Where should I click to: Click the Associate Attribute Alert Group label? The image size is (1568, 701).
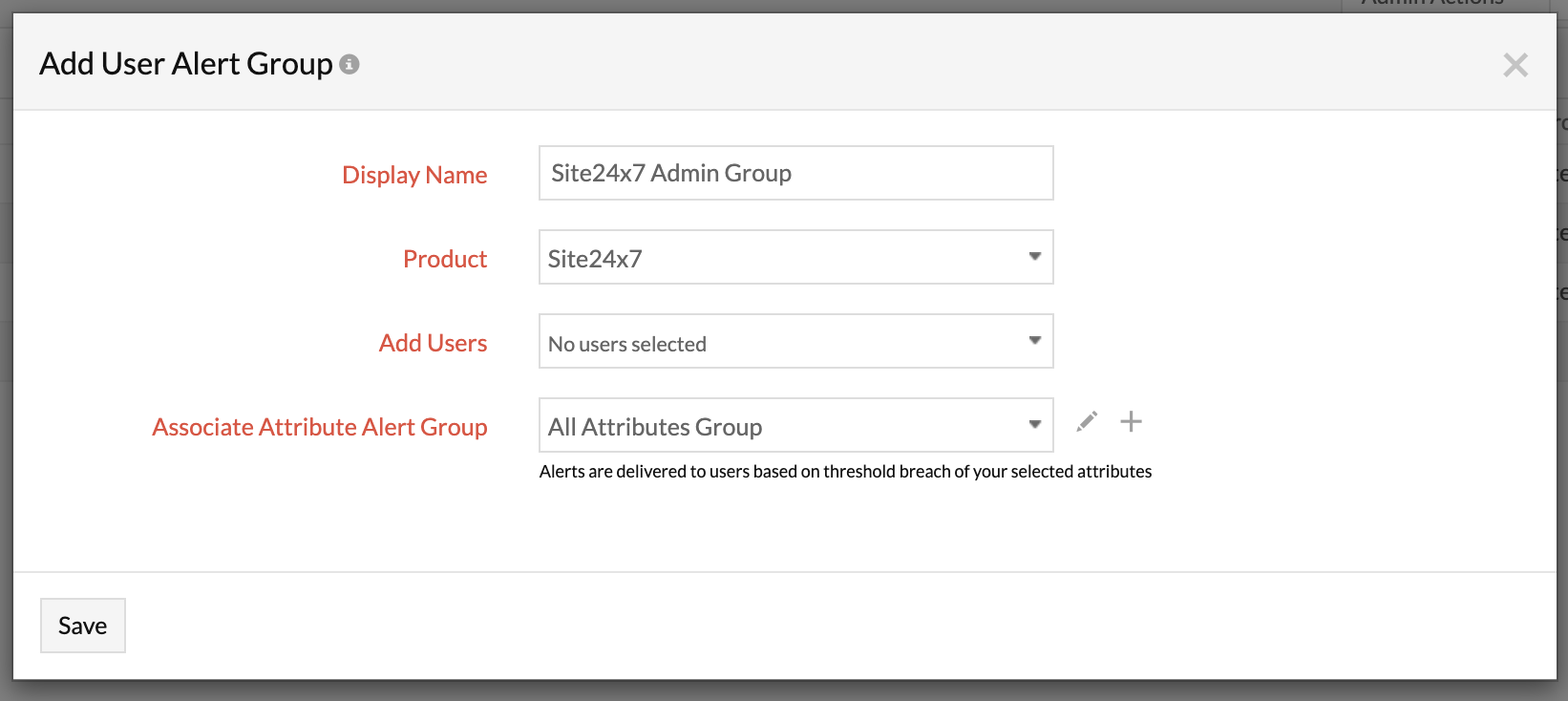(320, 427)
